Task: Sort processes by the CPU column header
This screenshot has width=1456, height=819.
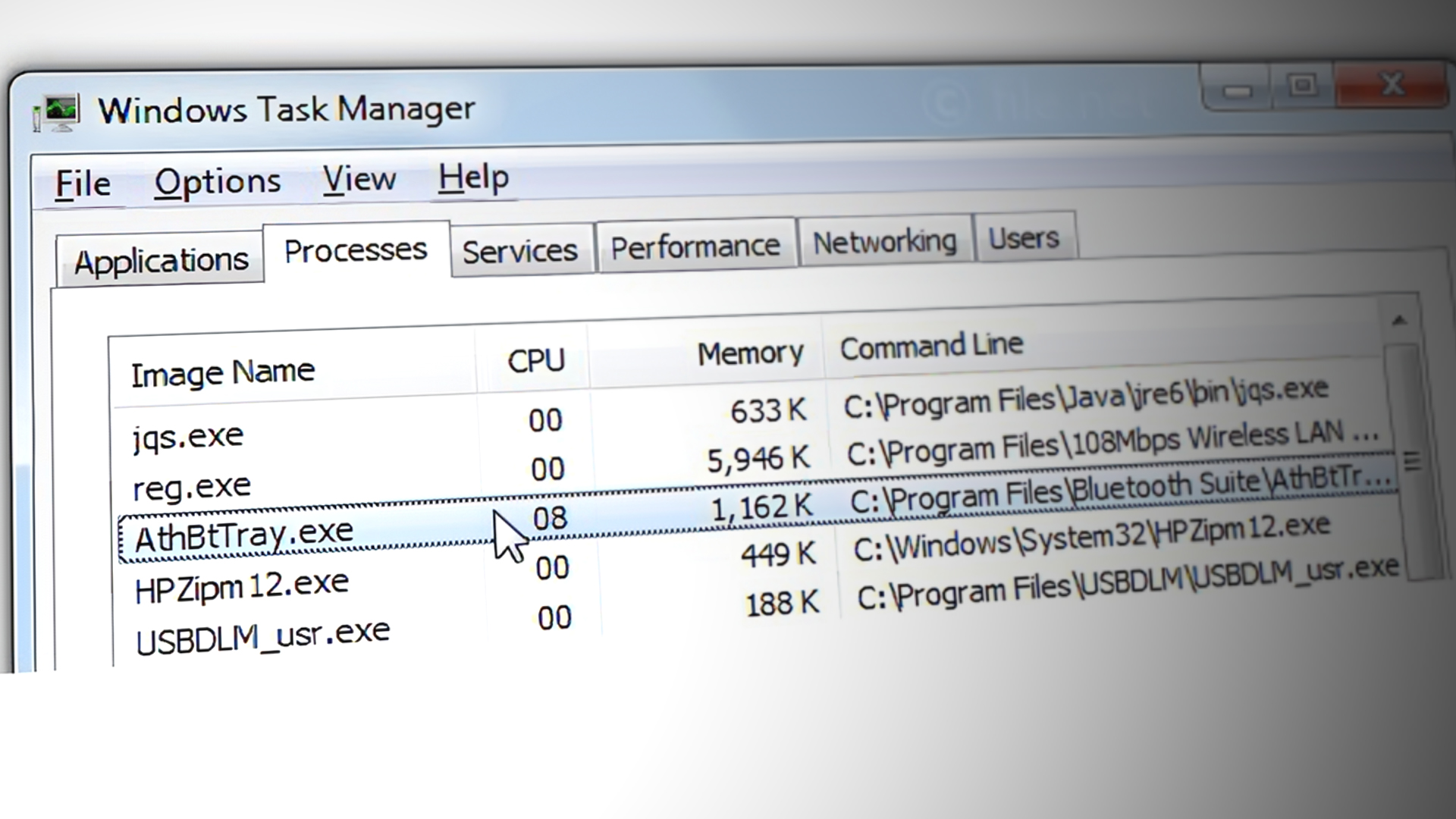Action: 535,361
